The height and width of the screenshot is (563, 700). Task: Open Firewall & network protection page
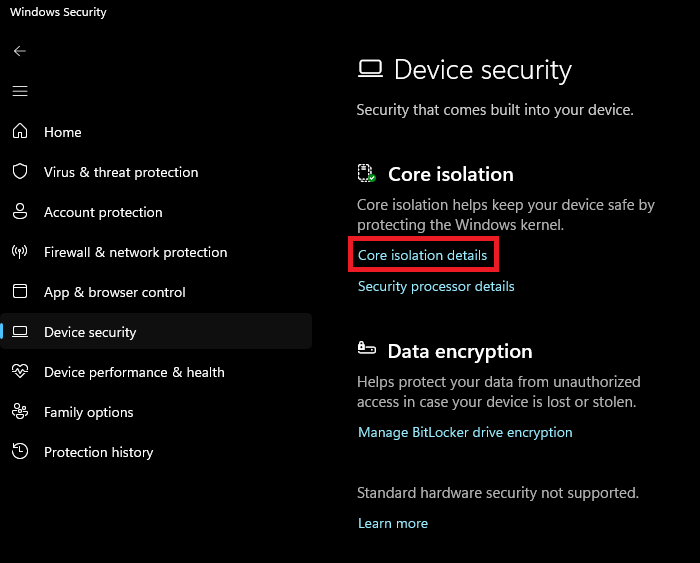[x=135, y=252]
